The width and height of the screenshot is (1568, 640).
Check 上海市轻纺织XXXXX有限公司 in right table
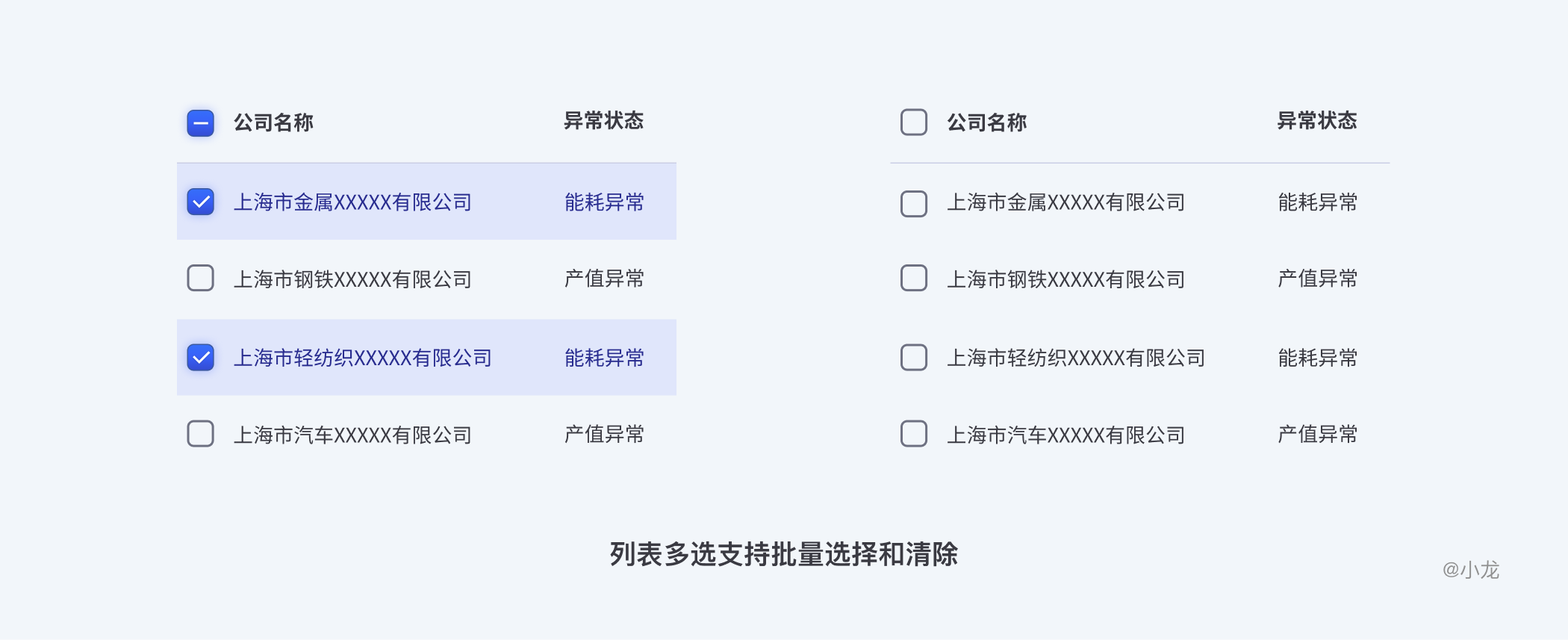(914, 358)
